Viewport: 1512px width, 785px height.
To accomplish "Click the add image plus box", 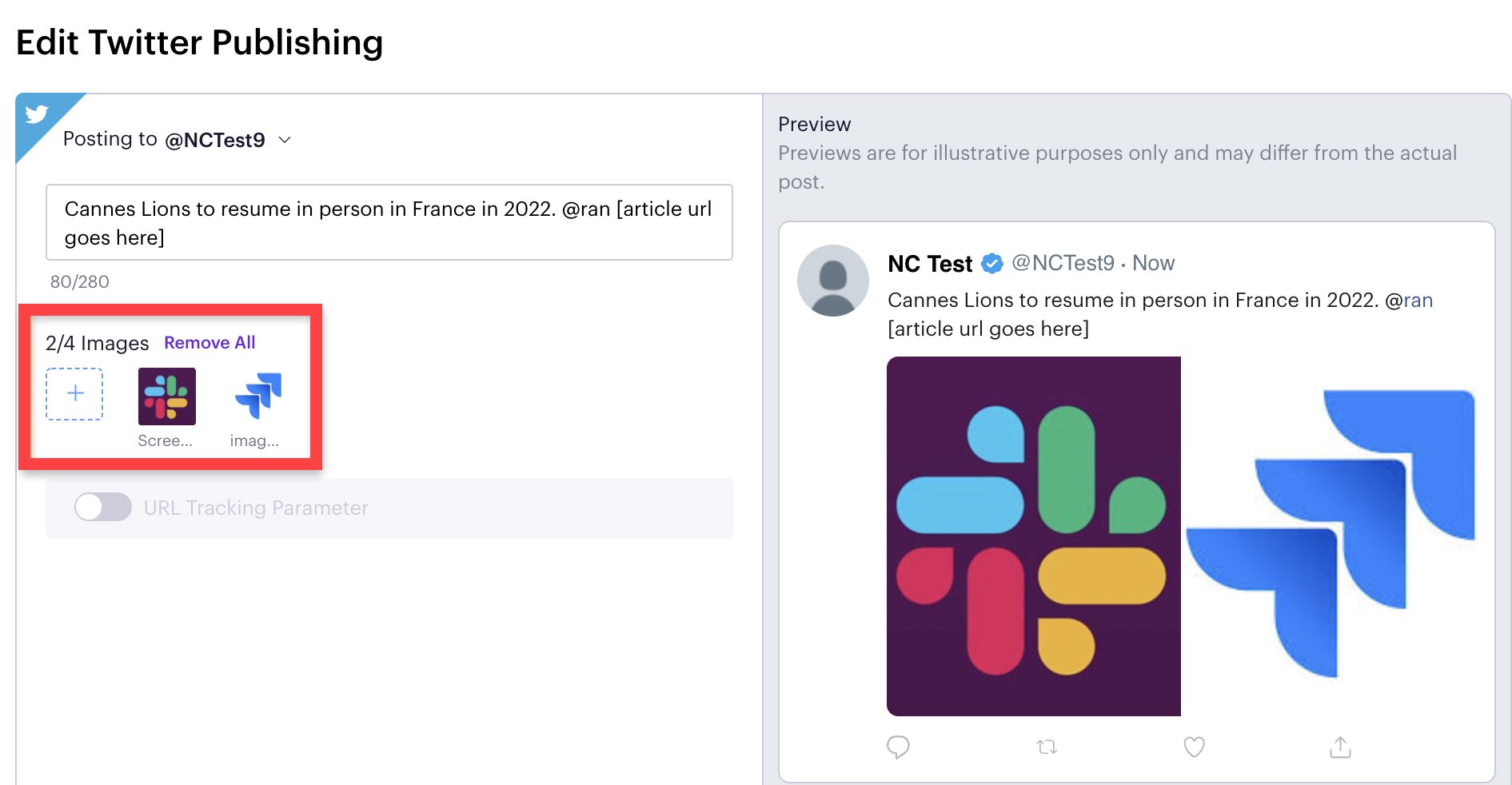I will (x=74, y=394).
